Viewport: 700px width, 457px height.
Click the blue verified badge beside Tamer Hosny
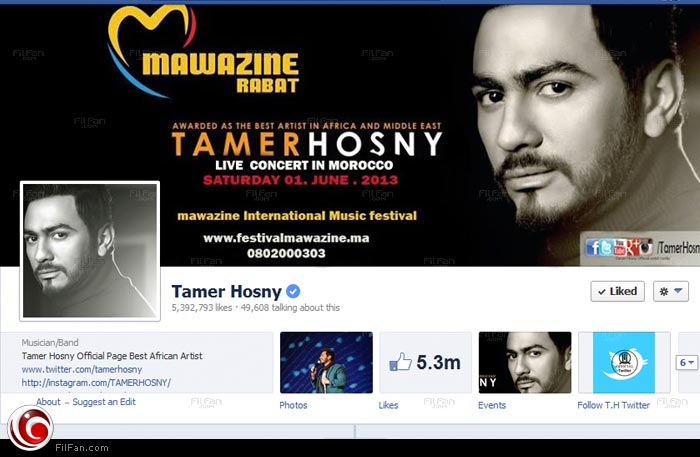coord(293,291)
